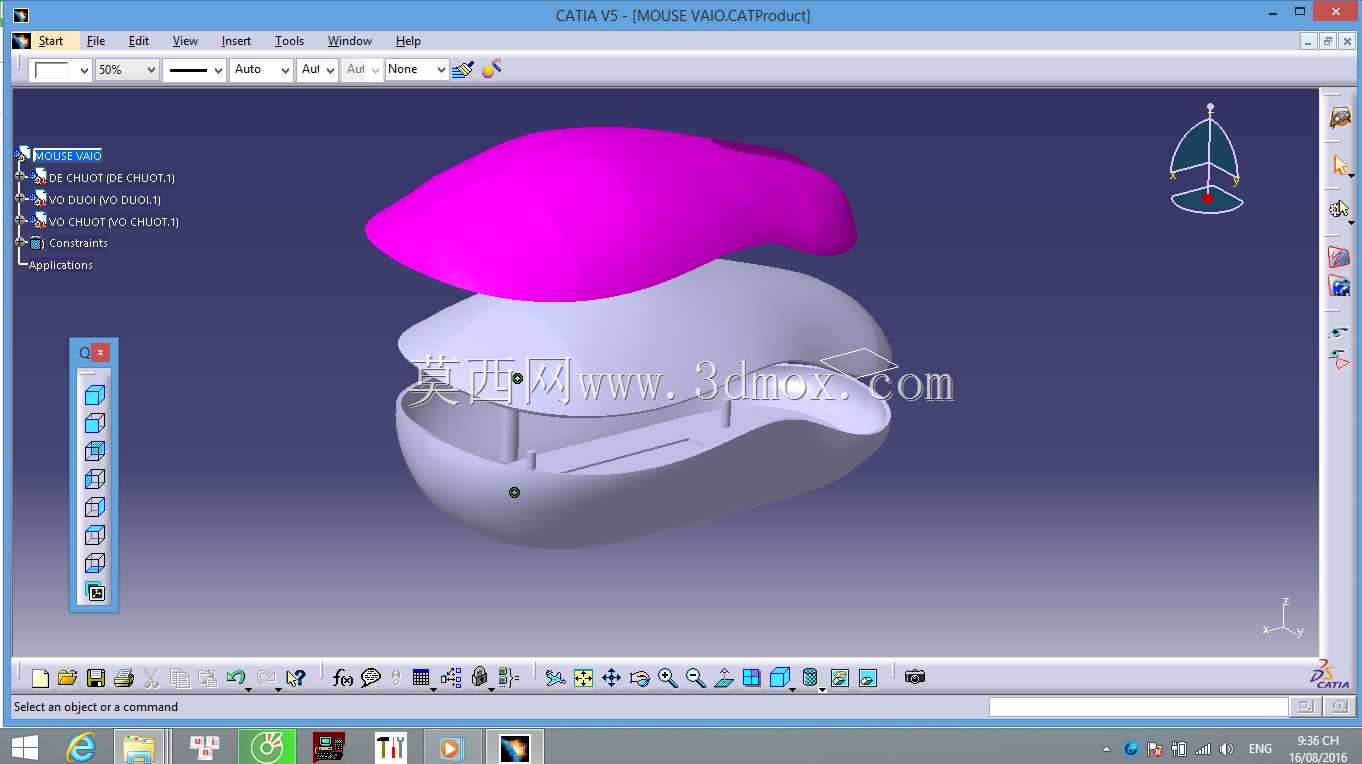
Task: Click the What's This help icon
Action: [295, 678]
